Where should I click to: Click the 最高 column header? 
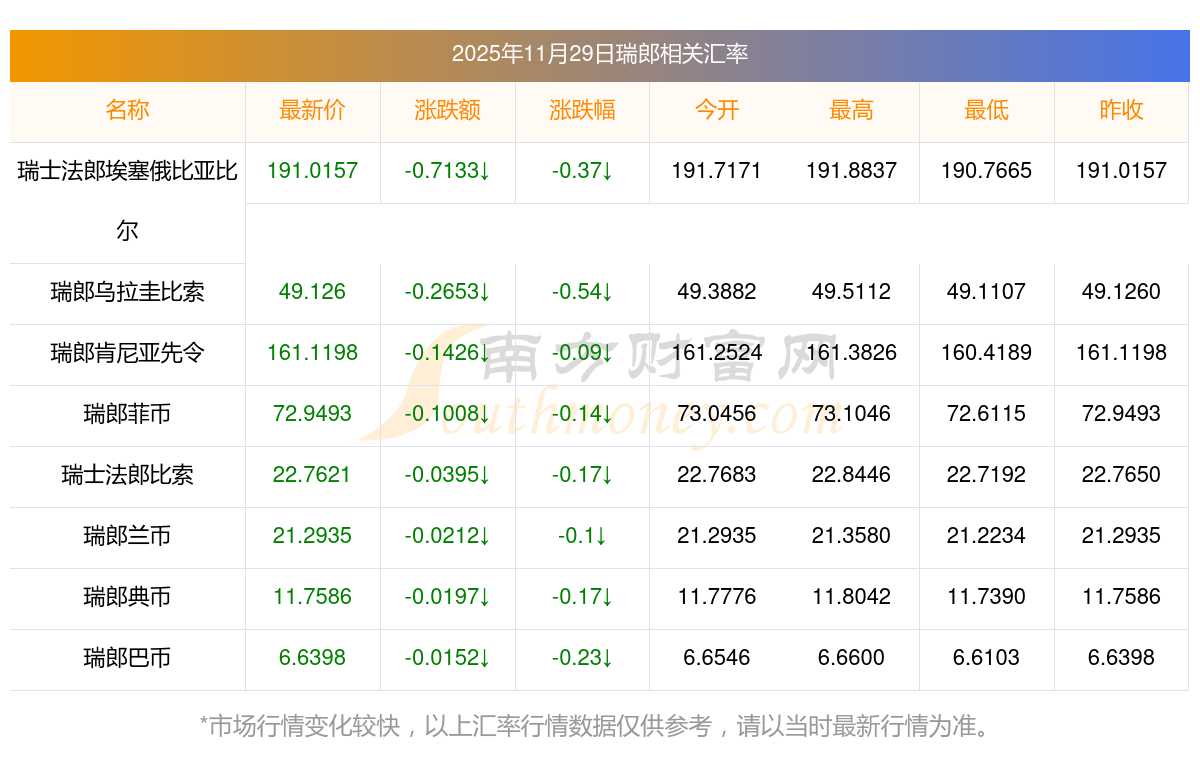tap(851, 111)
